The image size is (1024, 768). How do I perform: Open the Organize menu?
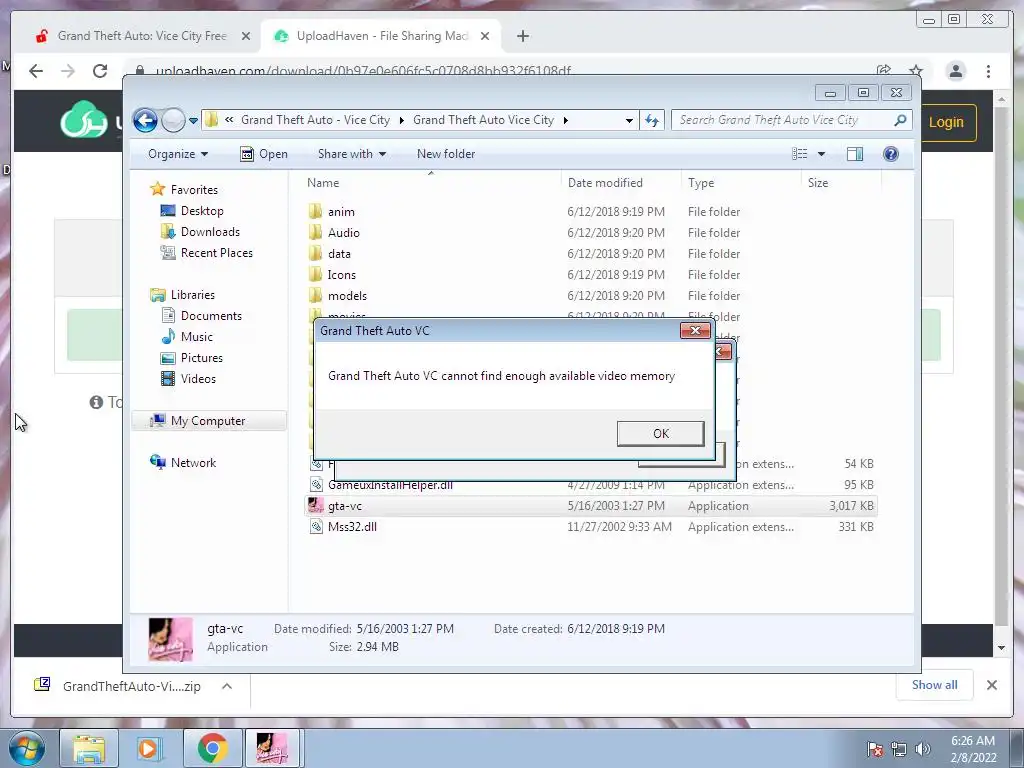[178, 154]
